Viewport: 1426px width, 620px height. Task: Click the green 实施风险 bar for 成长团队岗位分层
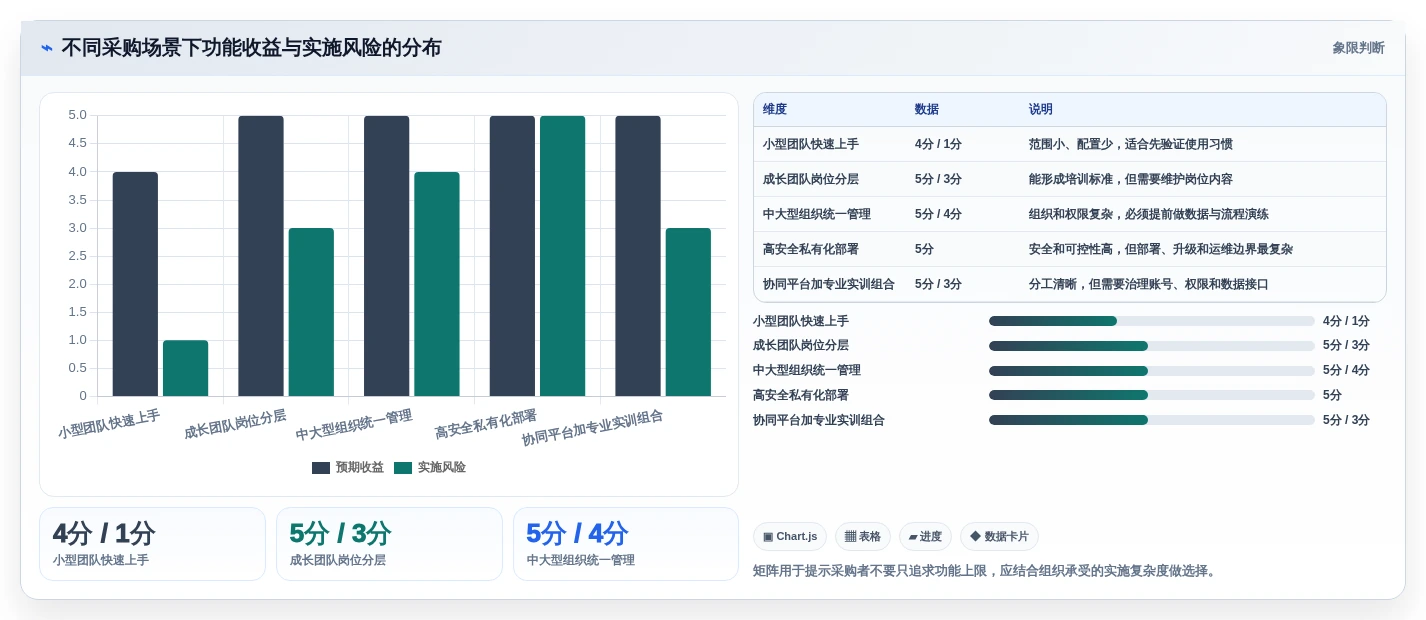tap(311, 312)
